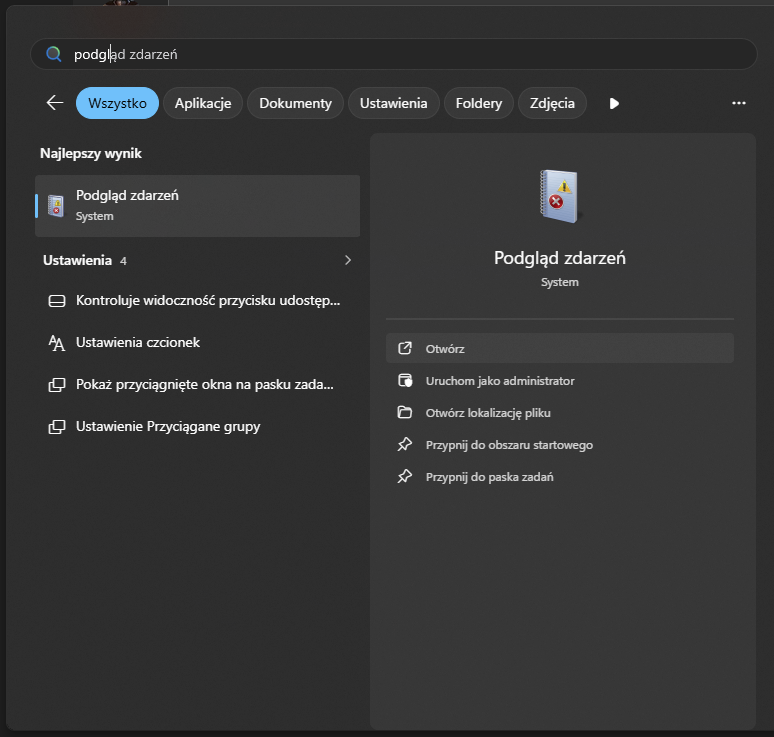
Task: Show more filter tabs with the arrow
Action: (614, 103)
